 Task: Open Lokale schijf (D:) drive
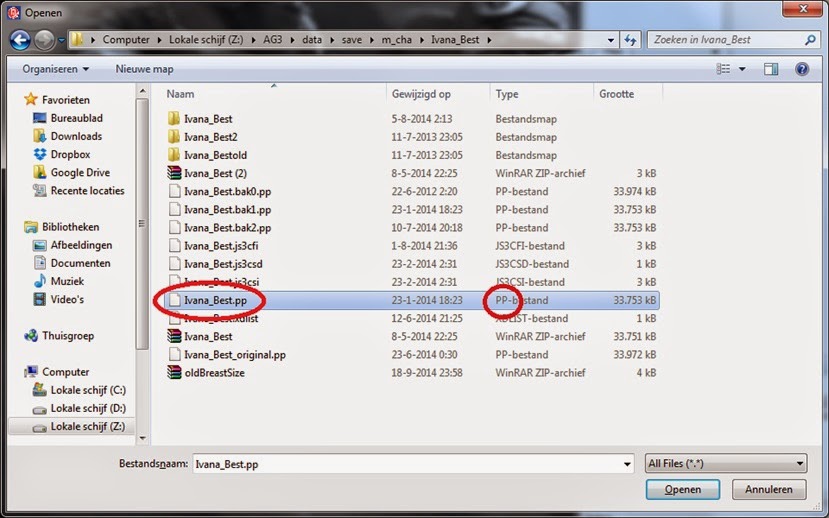point(88,408)
